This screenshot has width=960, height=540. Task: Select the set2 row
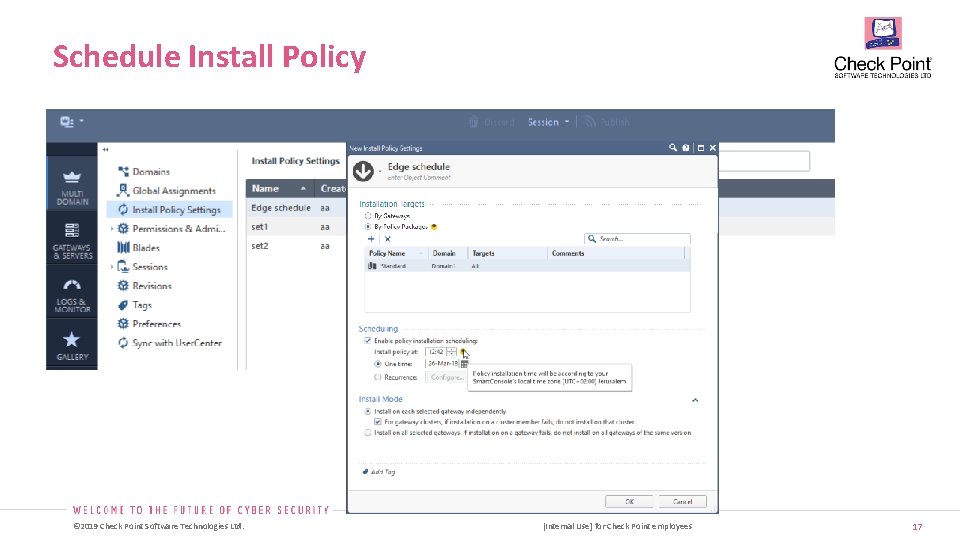[296, 246]
